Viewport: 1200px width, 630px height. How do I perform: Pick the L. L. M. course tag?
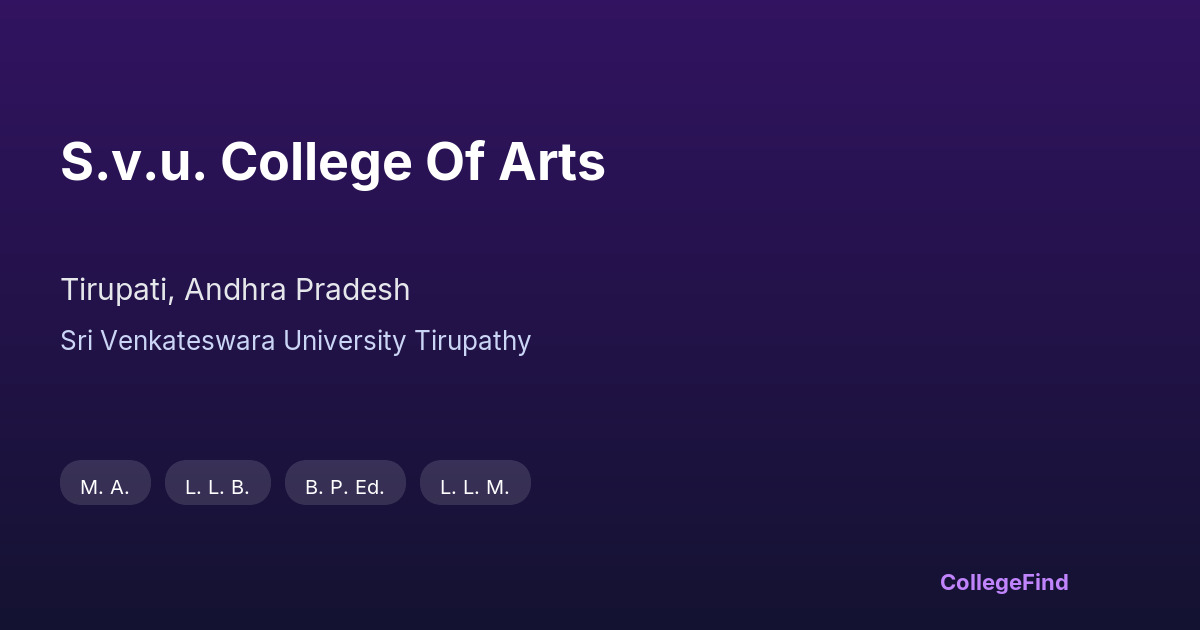tap(475, 483)
